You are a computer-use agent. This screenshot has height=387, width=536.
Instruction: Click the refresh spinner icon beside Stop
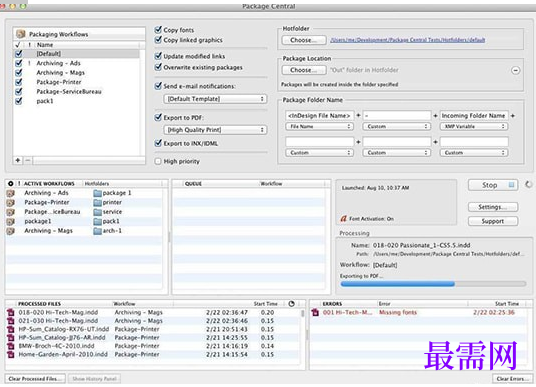pyautogui.click(x=528, y=185)
